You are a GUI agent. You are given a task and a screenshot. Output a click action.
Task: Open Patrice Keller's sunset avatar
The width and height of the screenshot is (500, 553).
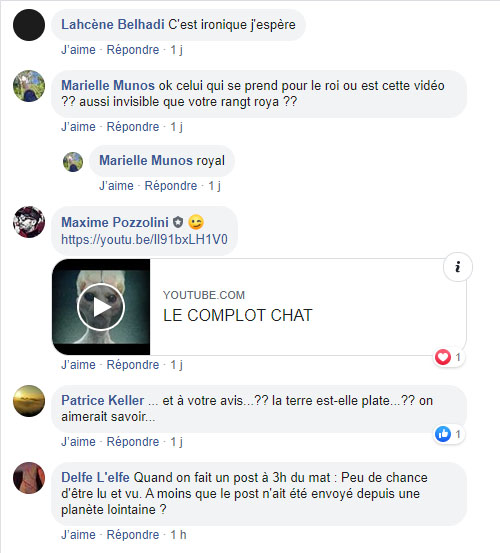tap(29, 401)
